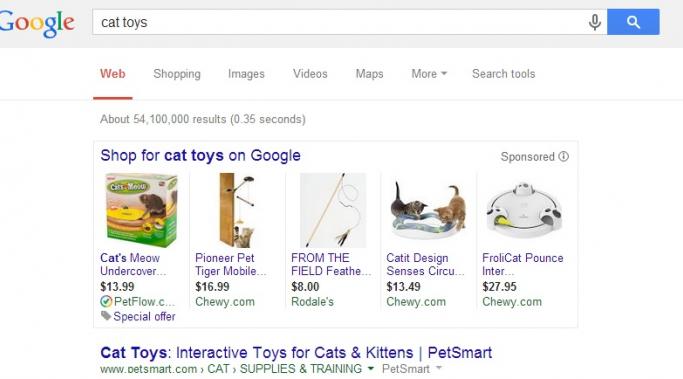Click the Sponsored info icon
The width and height of the screenshot is (683, 379).
tap(564, 156)
